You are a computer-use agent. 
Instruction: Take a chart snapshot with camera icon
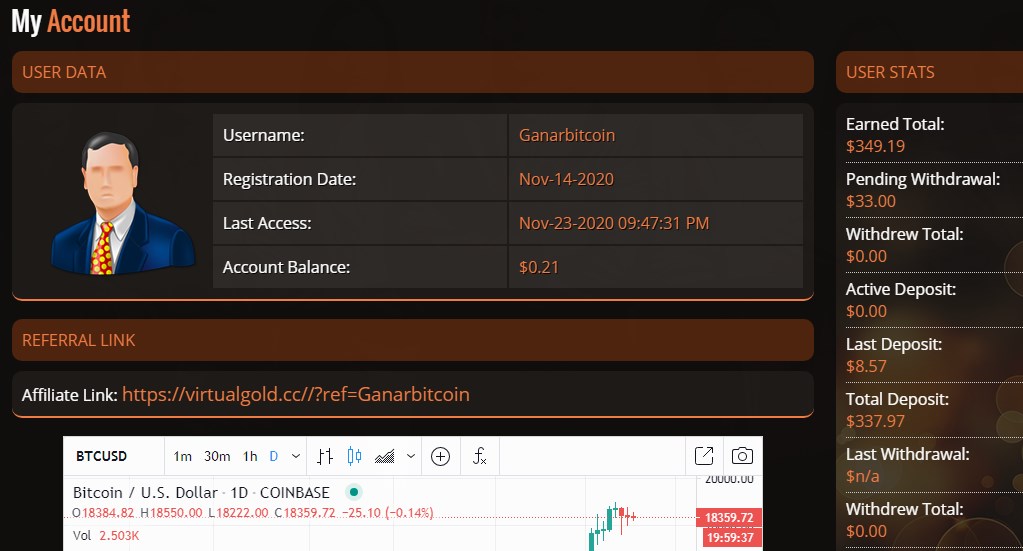(x=742, y=456)
